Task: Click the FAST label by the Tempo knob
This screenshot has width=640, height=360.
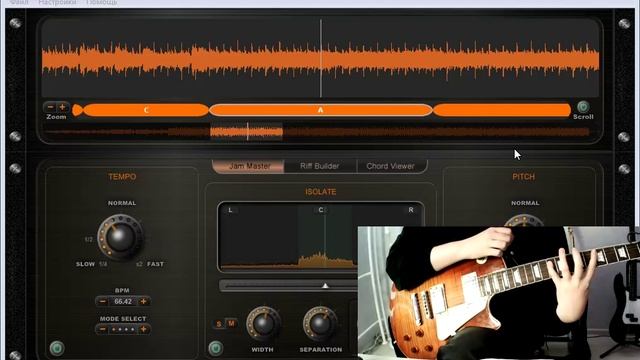Action: (x=155, y=264)
